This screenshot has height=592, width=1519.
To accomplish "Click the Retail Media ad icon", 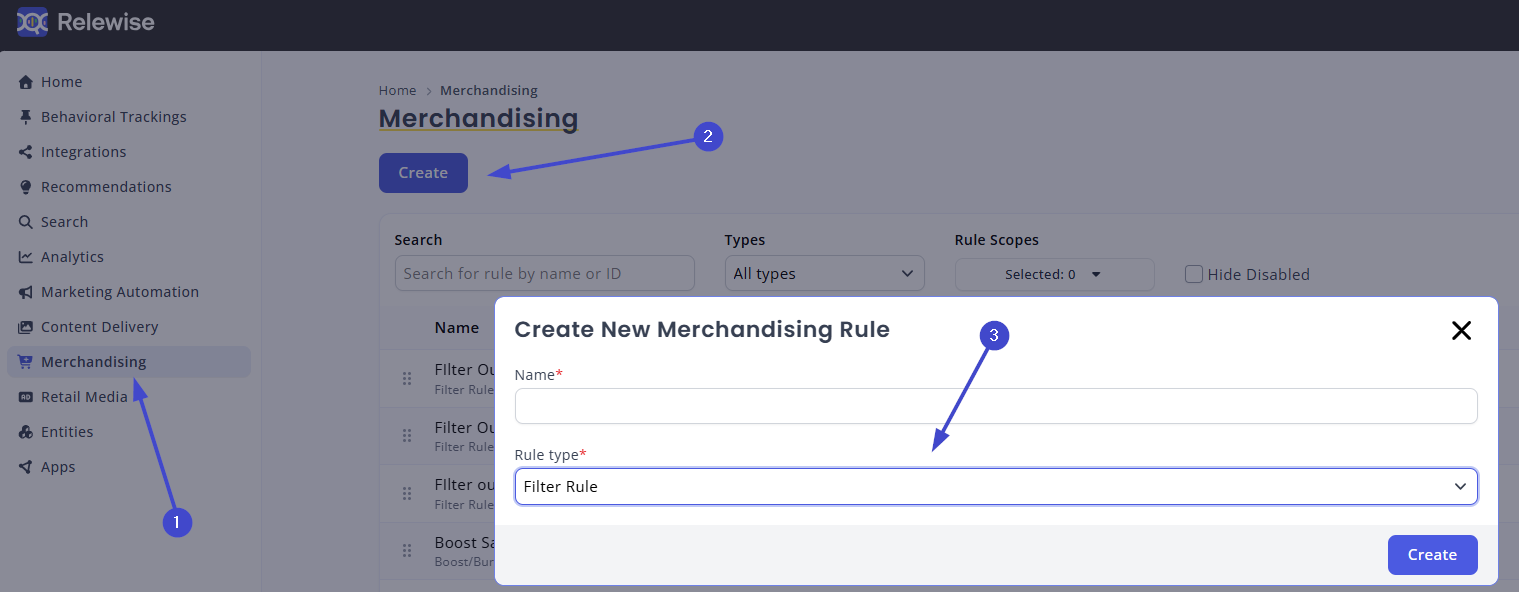I will click(x=26, y=397).
